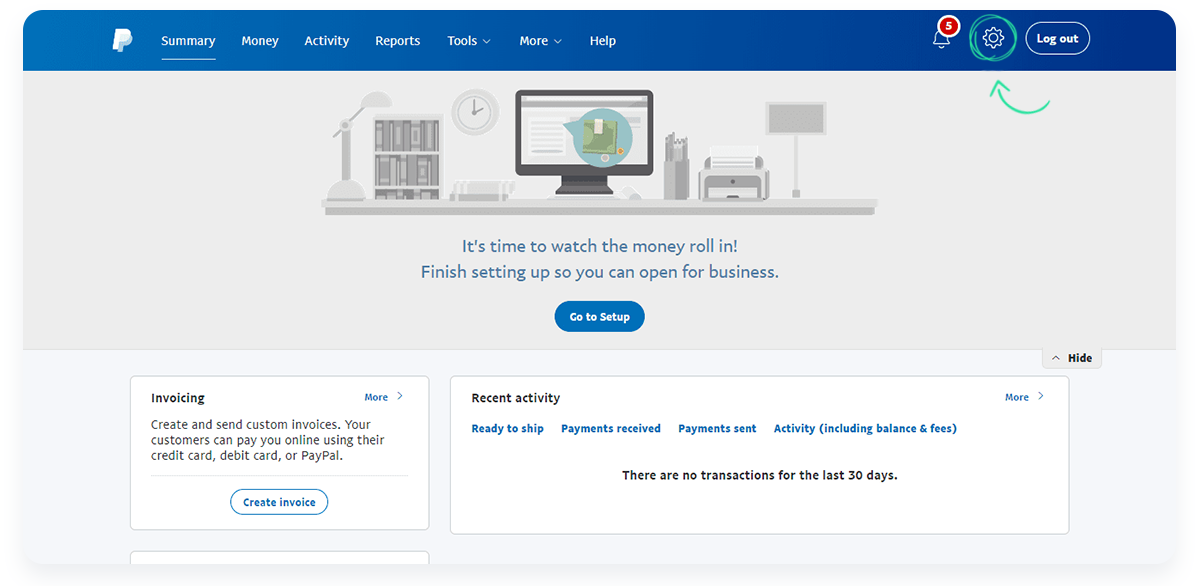Click the Recent activity heading

coord(516,398)
